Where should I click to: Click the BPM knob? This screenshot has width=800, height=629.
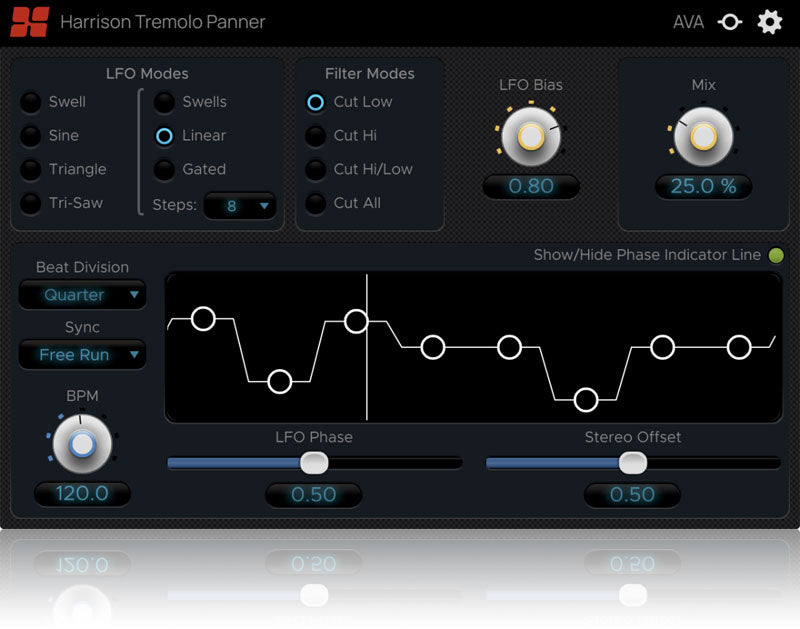point(82,444)
